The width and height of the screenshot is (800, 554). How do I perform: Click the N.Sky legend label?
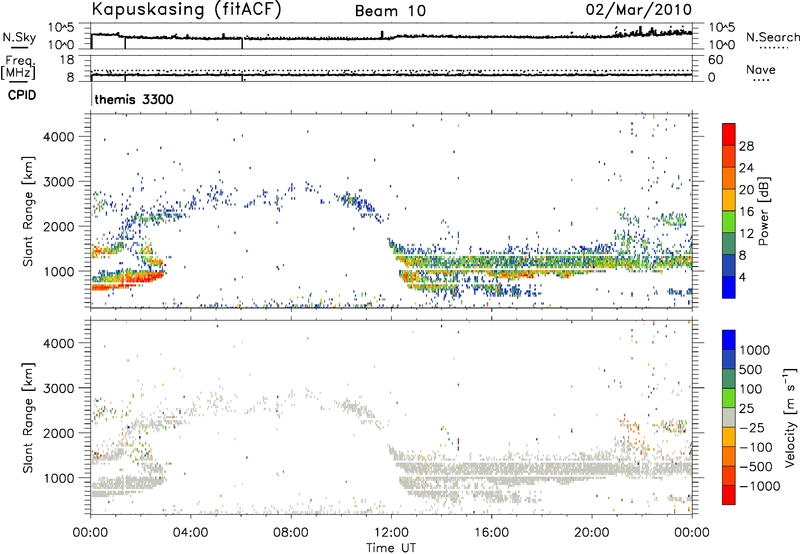[19, 37]
